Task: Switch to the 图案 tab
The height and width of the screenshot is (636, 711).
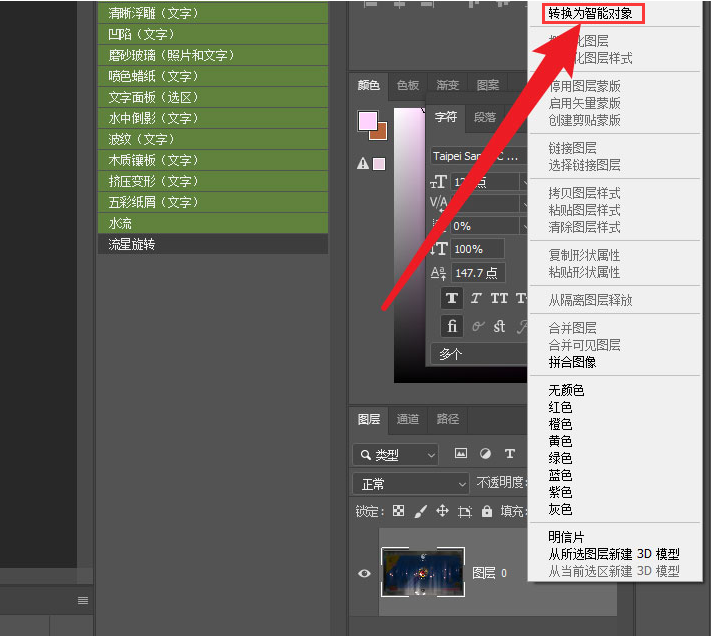Action: [x=488, y=85]
